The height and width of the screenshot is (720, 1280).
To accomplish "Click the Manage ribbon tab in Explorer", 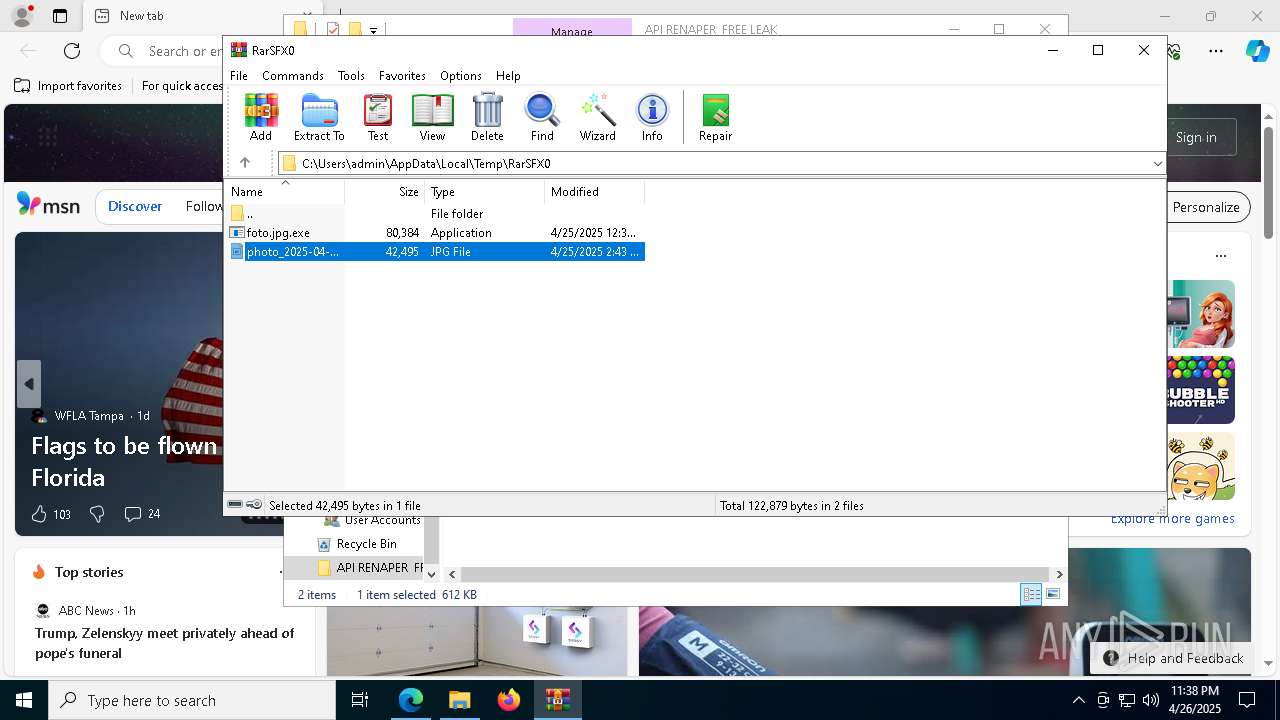I will 572,31.
